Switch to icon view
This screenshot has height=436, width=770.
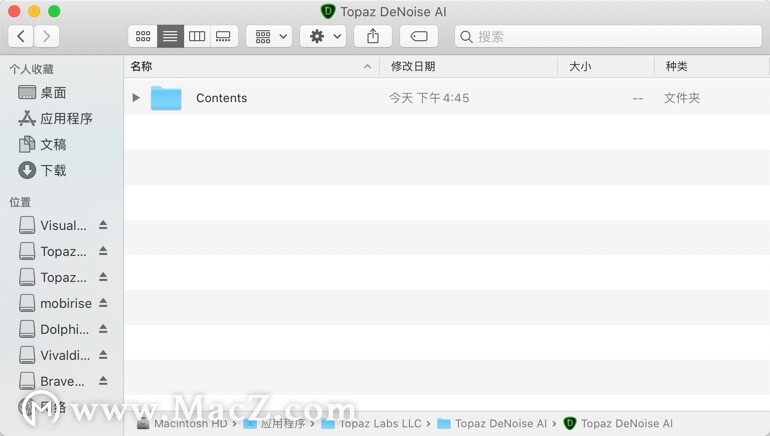pyautogui.click(x=143, y=36)
